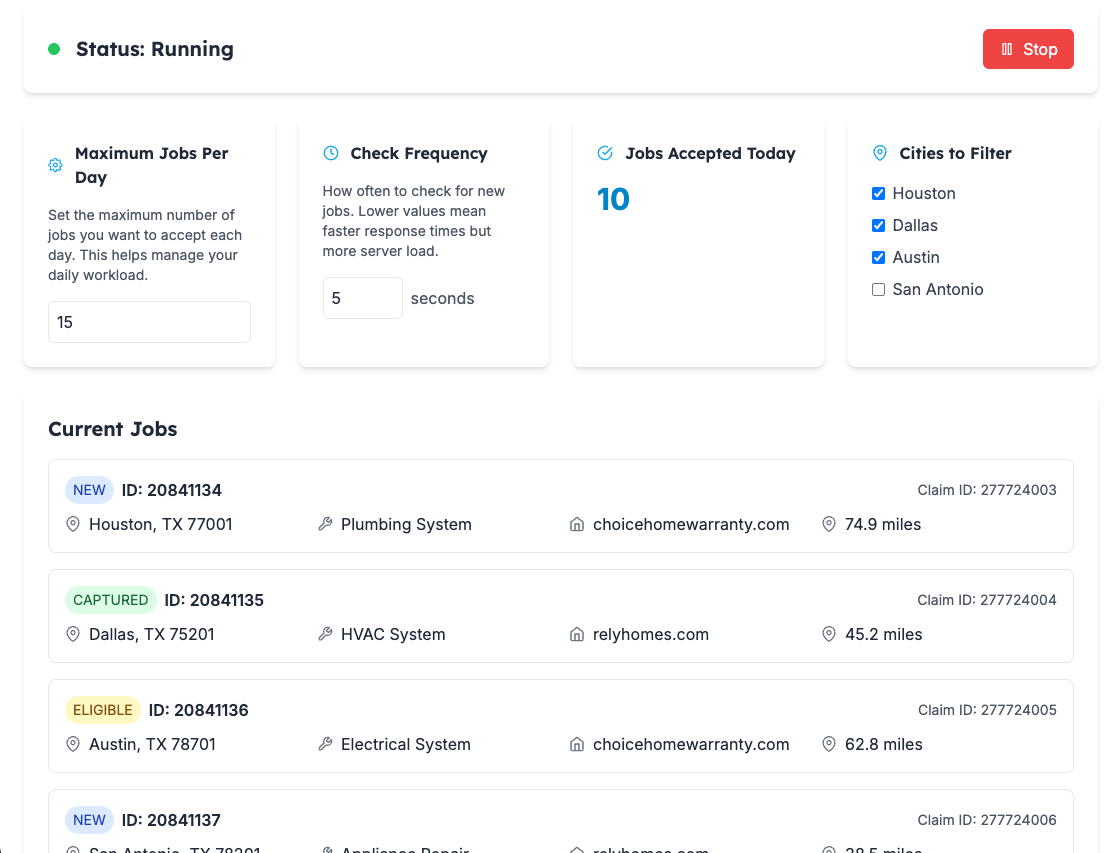Image resolution: width=1120 pixels, height=853 pixels.
Task: Click Claim ID: 277724003
Action: click(986, 490)
